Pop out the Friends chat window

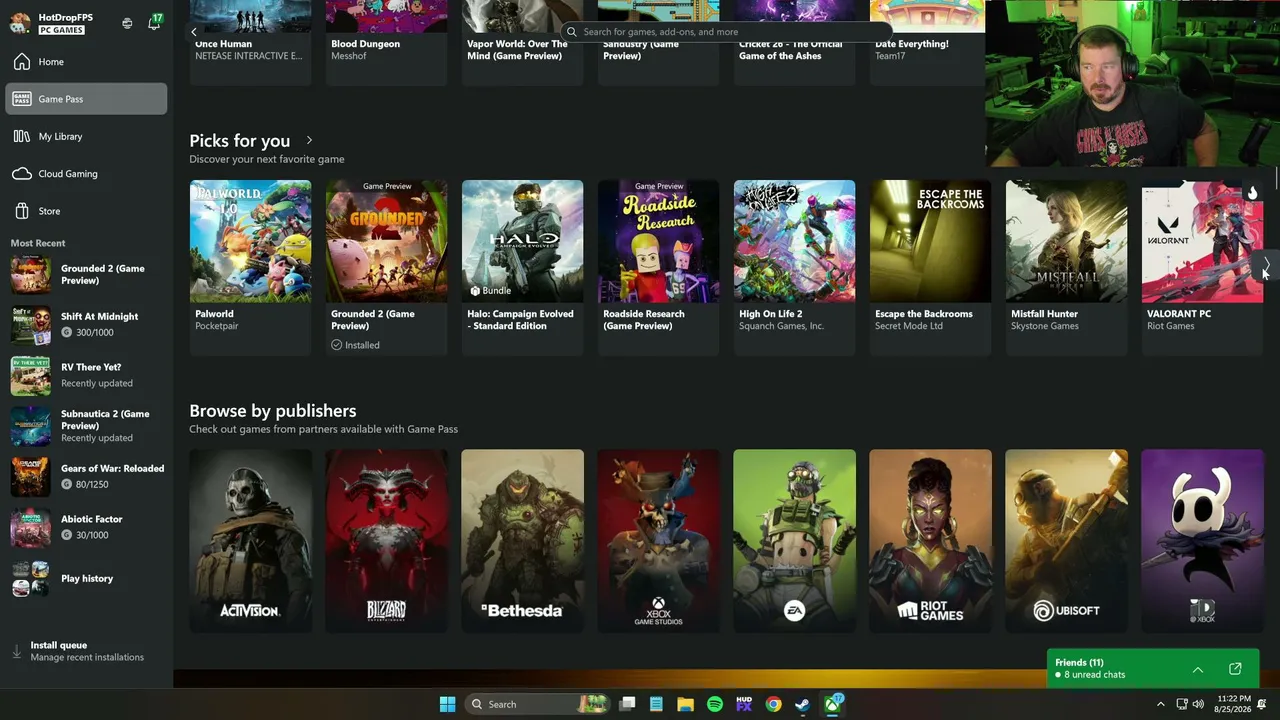click(1235, 669)
